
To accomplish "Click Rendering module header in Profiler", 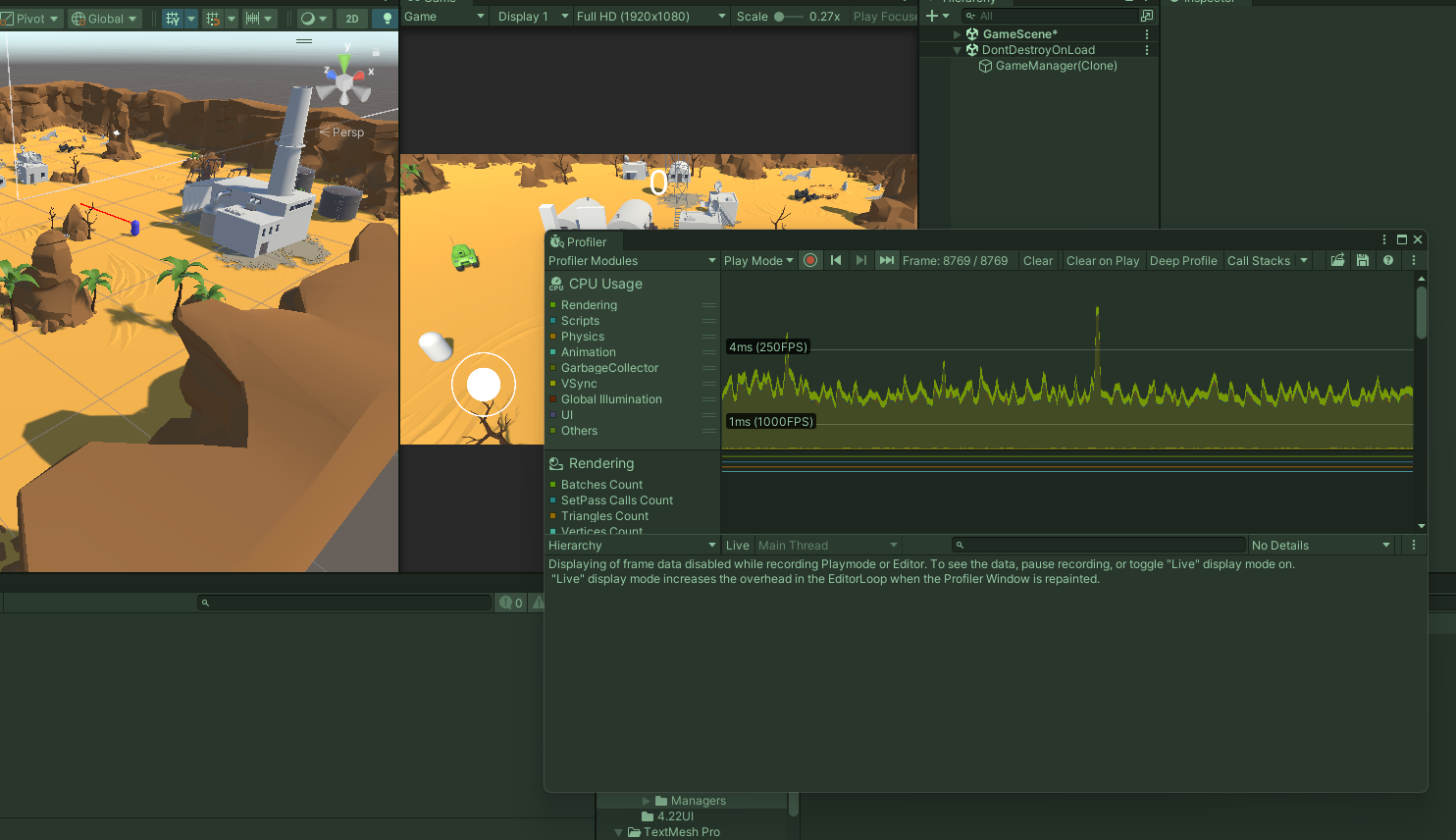I will pyautogui.click(x=600, y=463).
